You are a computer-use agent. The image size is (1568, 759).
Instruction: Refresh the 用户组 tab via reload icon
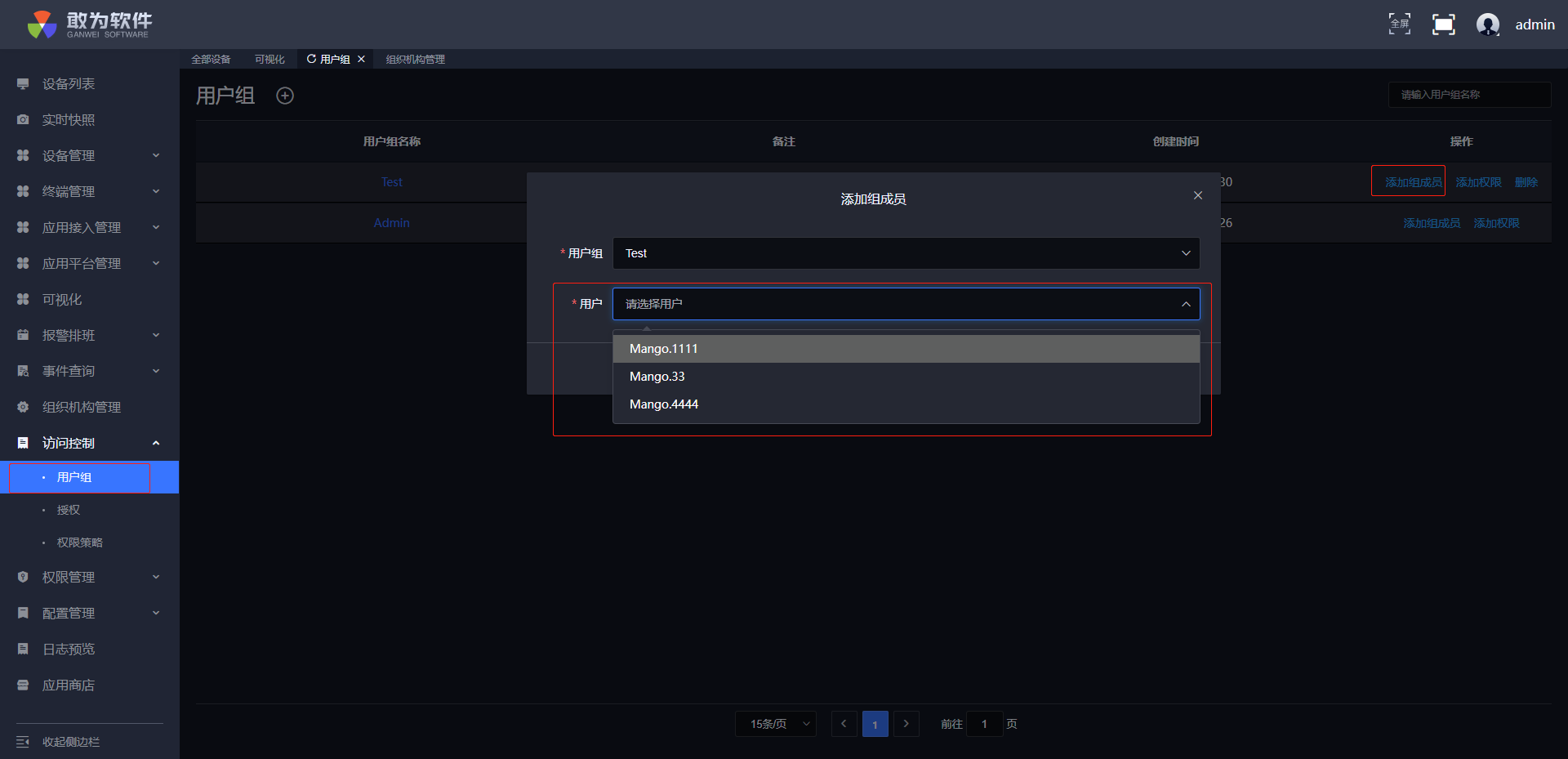(311, 59)
